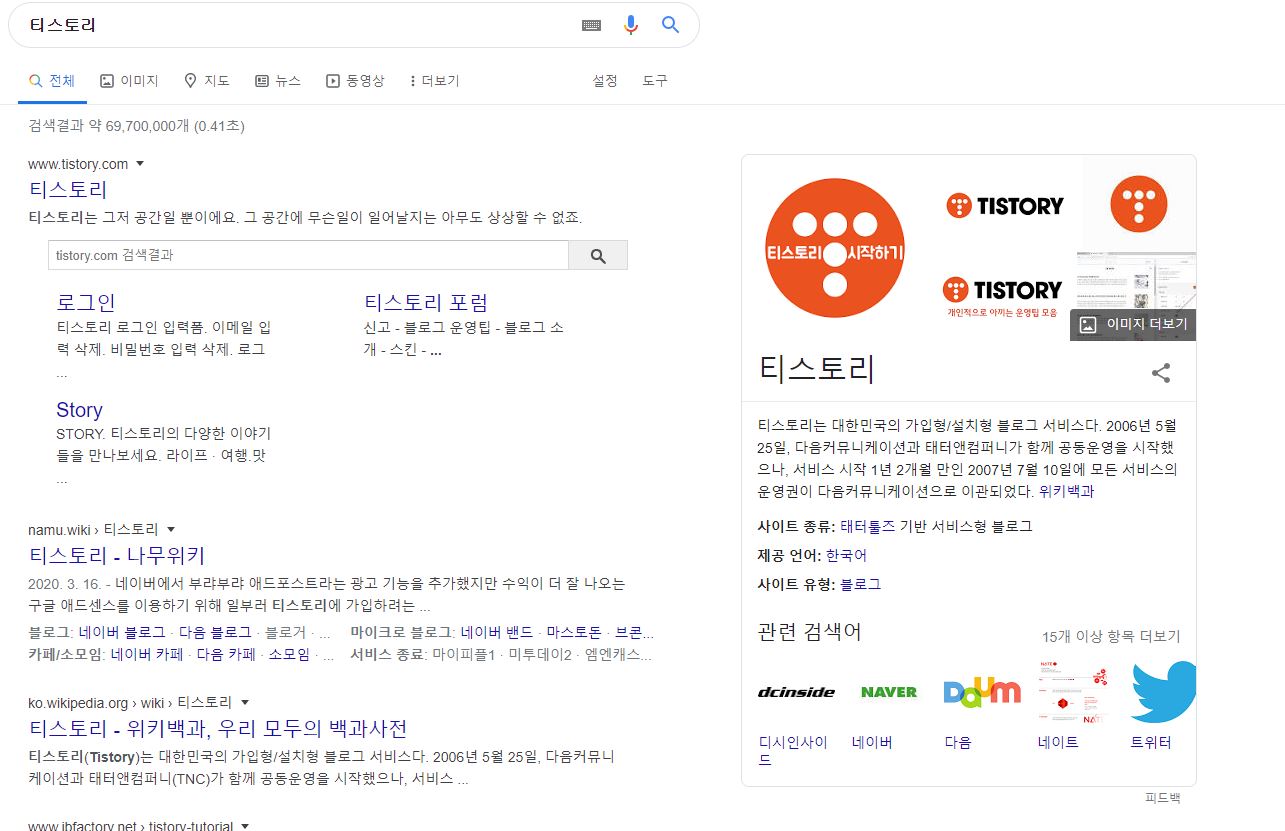The width and height of the screenshot is (1285, 831).
Task: Open 도구 options
Action: (655, 81)
